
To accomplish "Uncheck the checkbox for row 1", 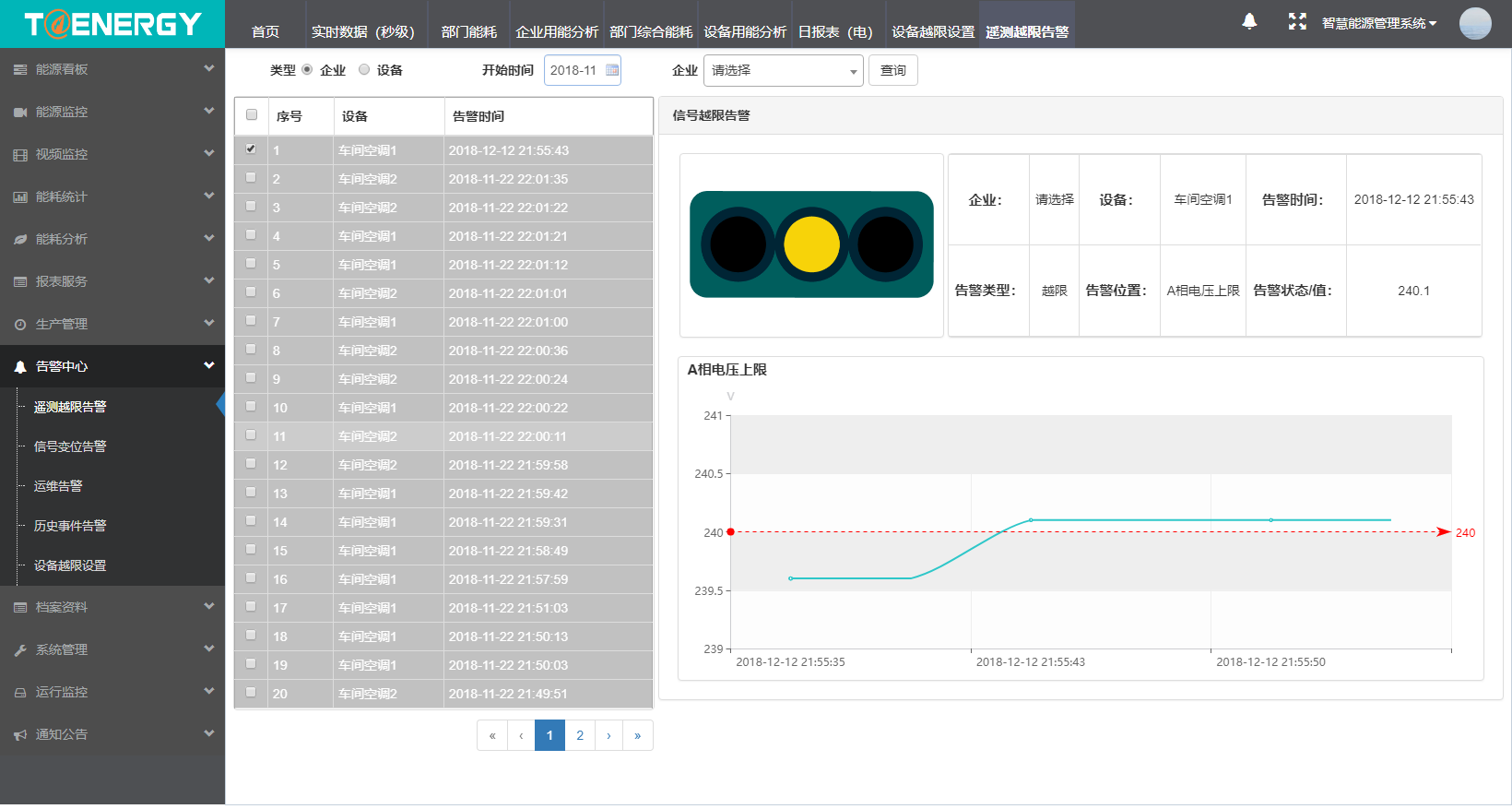I will (x=251, y=149).
